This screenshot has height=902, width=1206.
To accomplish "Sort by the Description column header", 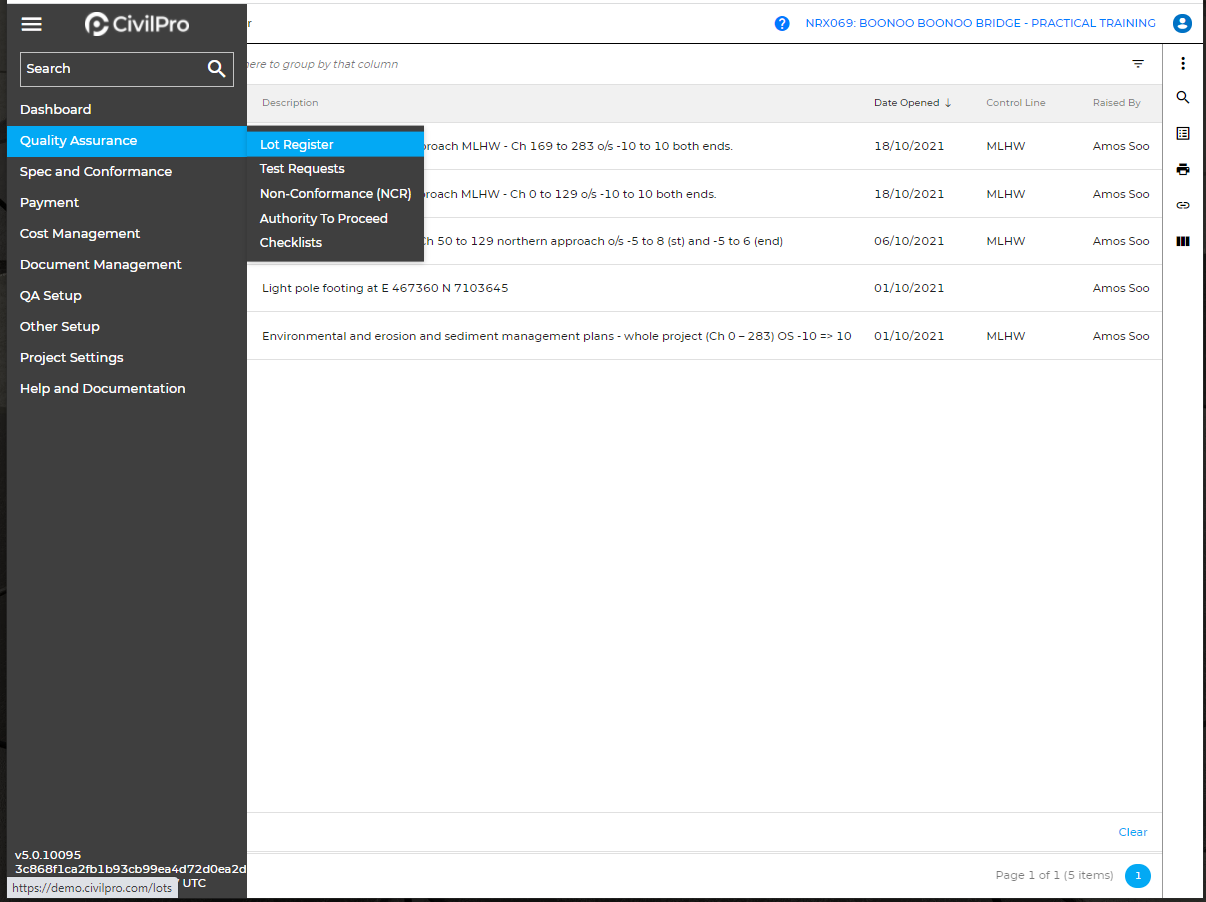I will tap(290, 103).
